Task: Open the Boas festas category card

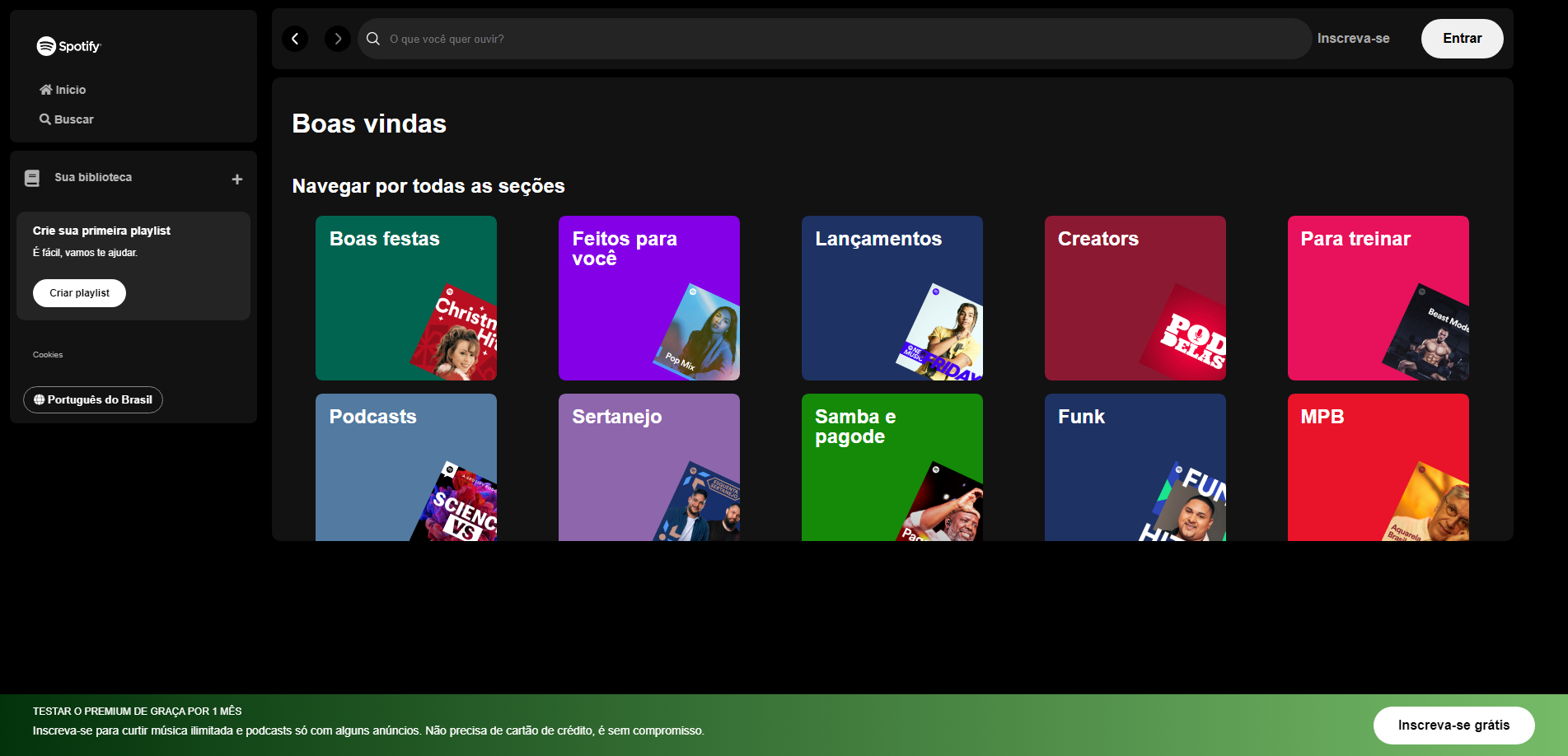Action: click(406, 298)
